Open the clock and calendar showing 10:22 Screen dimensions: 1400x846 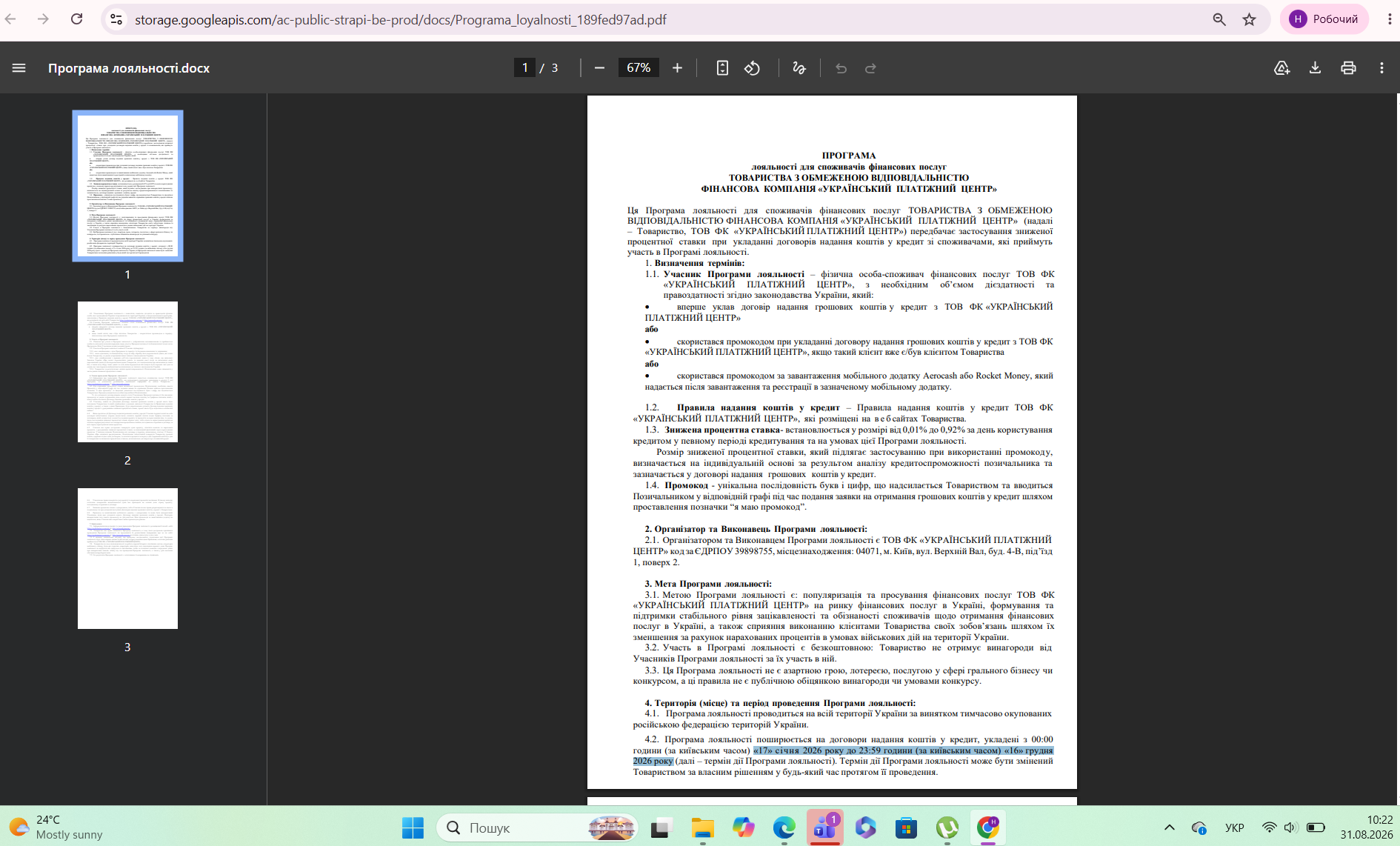tap(1366, 827)
